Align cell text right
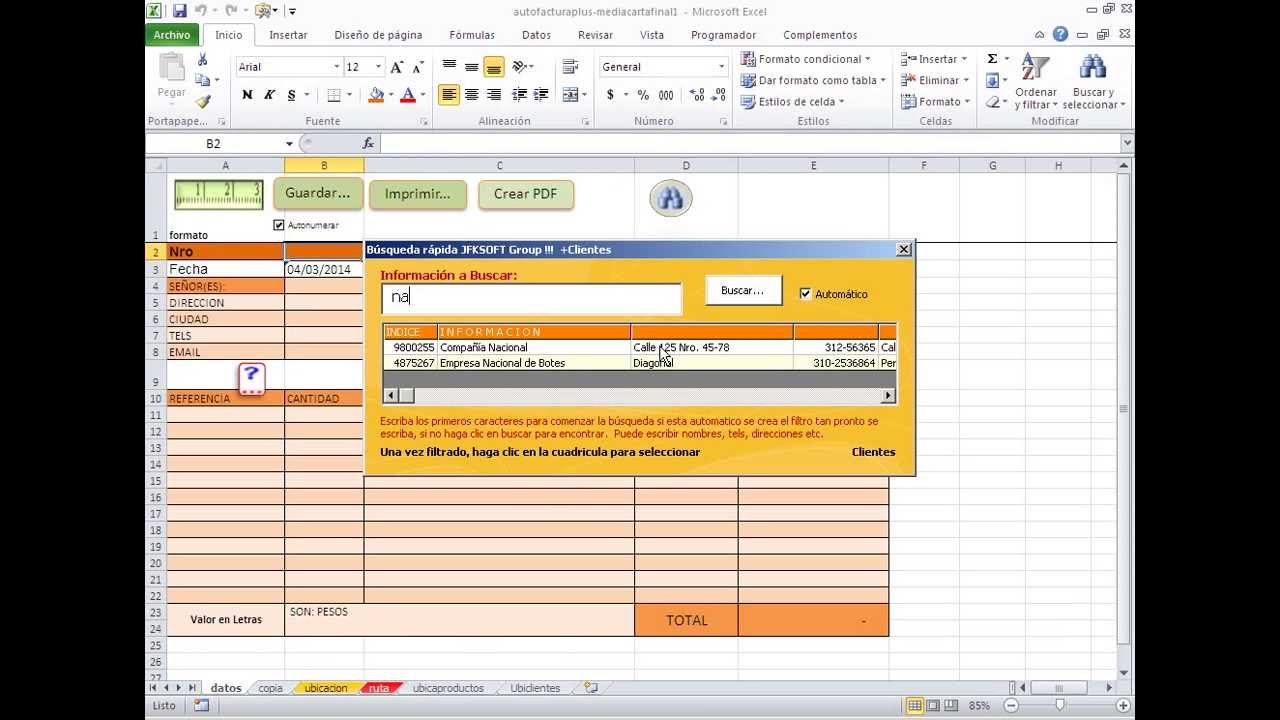Viewport: 1280px width, 720px height. [x=493, y=95]
